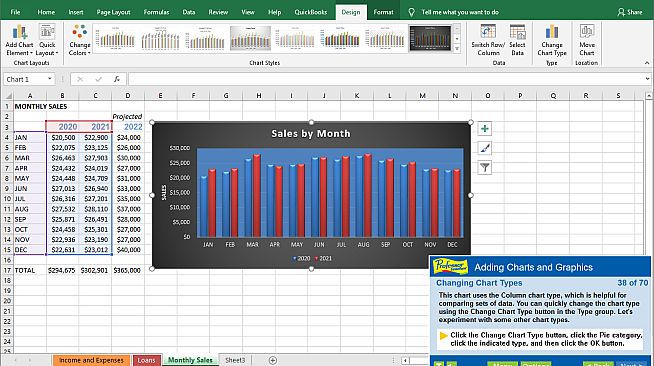The height and width of the screenshot is (366, 654).
Task: Select the gray-background fourth chart style
Action: [251, 38]
